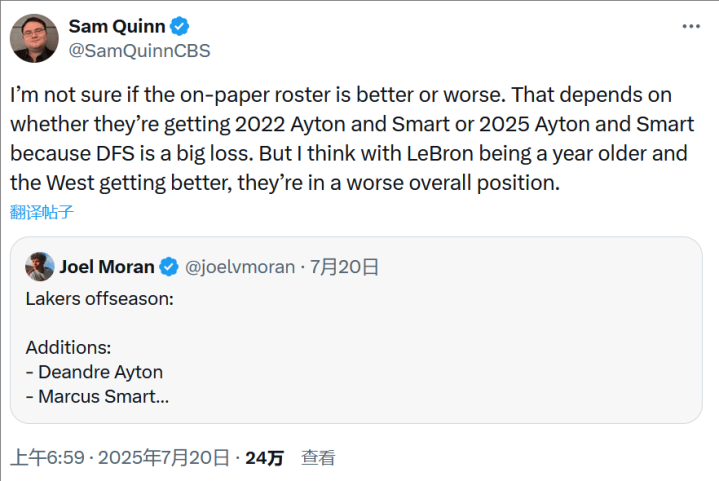The image size is (719, 481).
Task: Click the Sam Quinn display name
Action: click(116, 26)
